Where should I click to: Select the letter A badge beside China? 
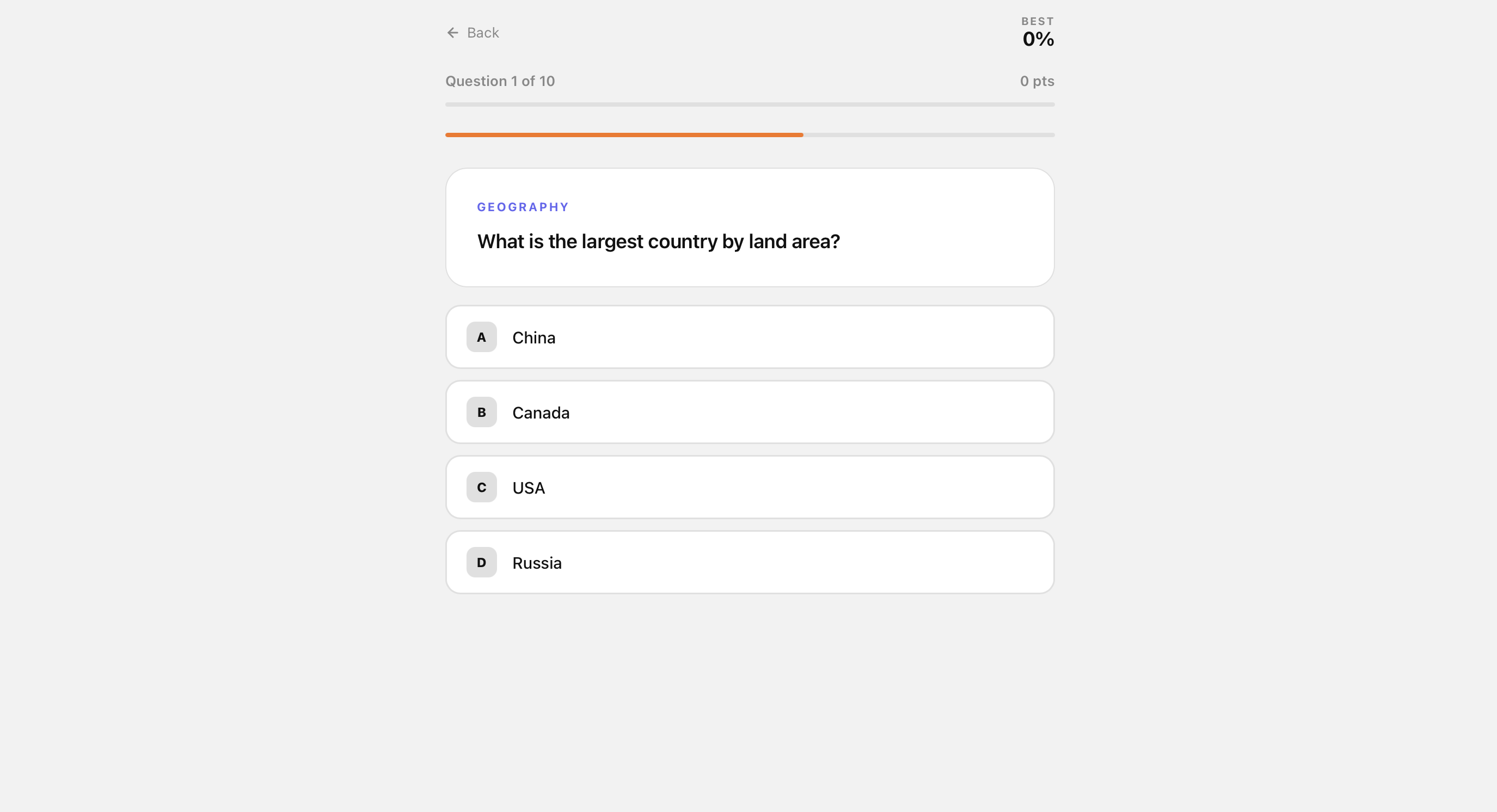pyautogui.click(x=481, y=337)
